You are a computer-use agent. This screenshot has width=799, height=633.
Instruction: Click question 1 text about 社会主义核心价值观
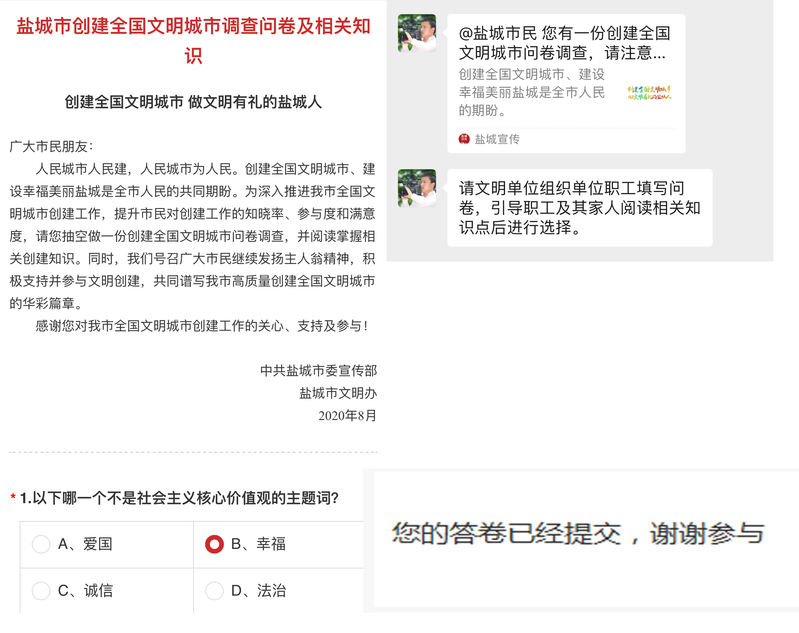179,498
